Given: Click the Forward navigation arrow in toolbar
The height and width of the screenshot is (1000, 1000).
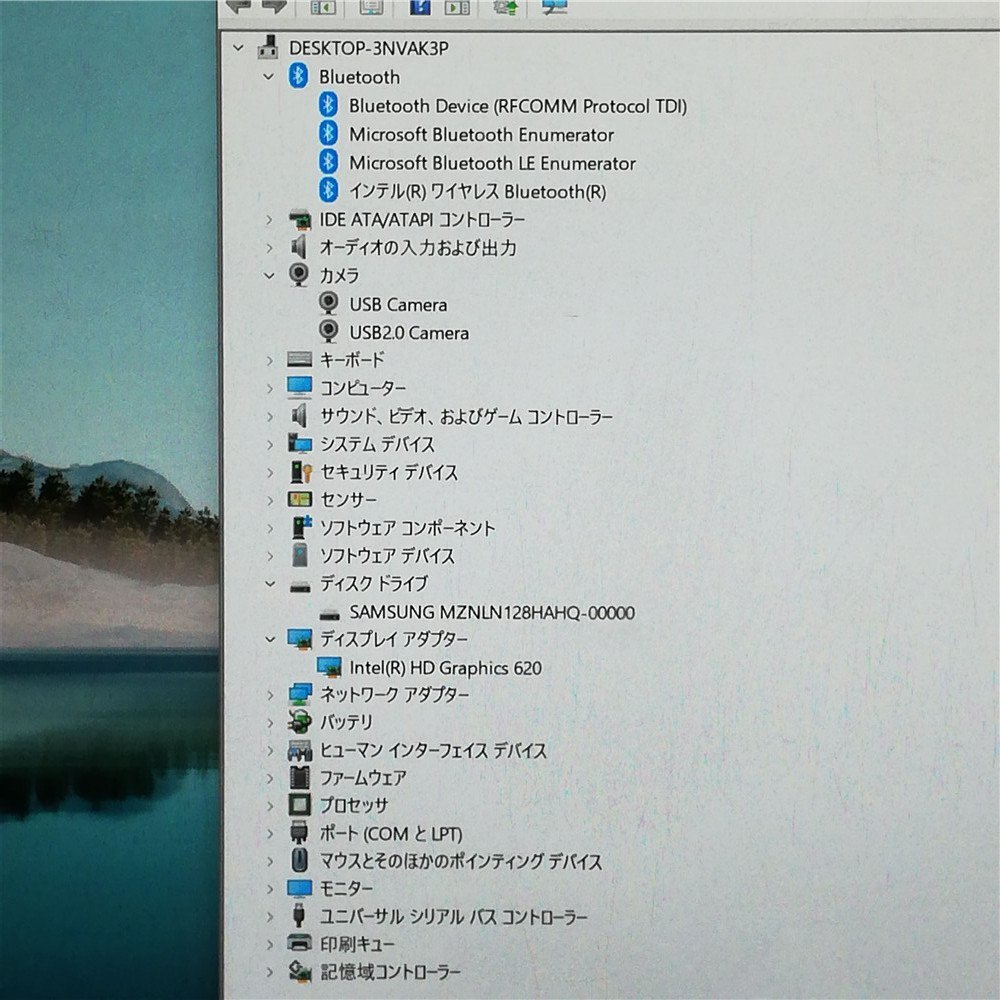Looking at the screenshot, I should 272,8.
